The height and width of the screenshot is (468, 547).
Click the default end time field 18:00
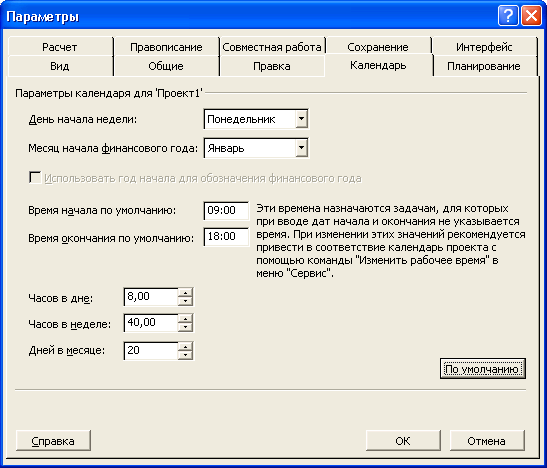(x=226, y=236)
